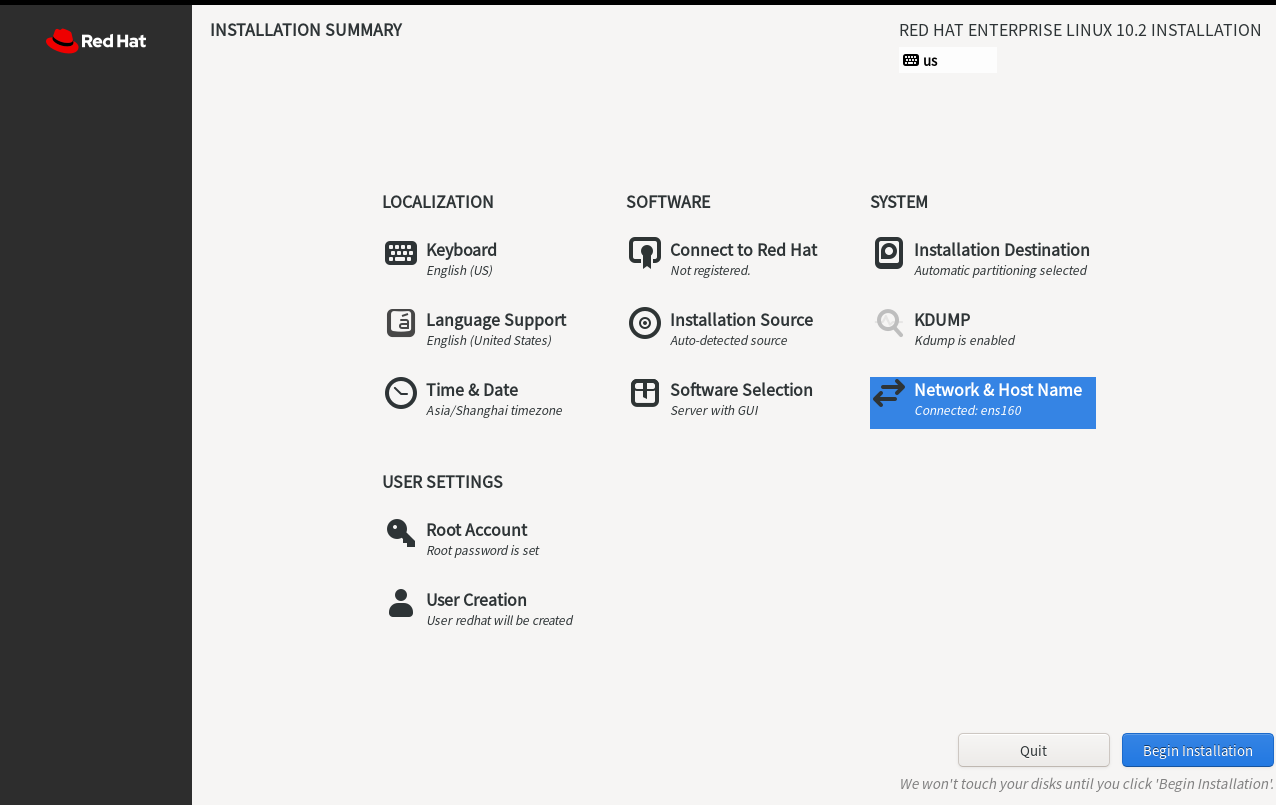Click the 'English (US)' keyboard status text

coord(459,271)
